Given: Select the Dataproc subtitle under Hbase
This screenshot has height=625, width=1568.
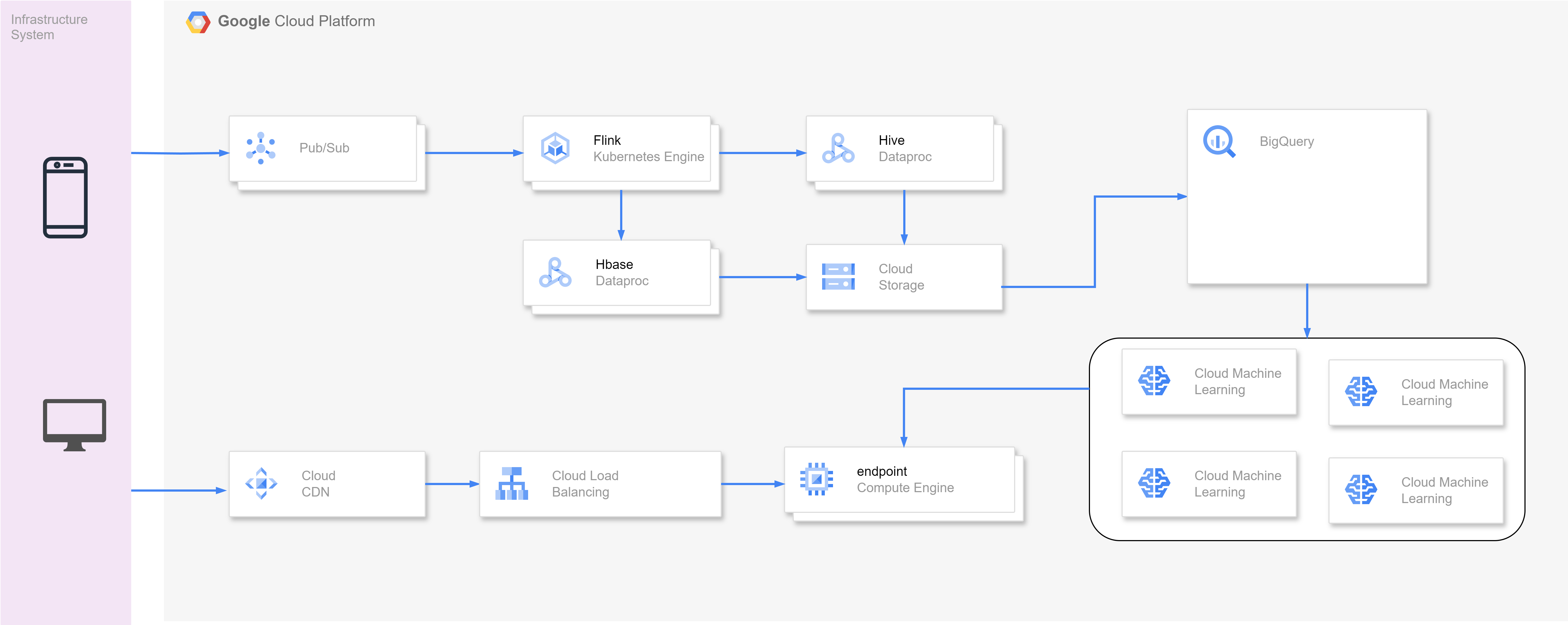Looking at the screenshot, I should click(x=621, y=281).
